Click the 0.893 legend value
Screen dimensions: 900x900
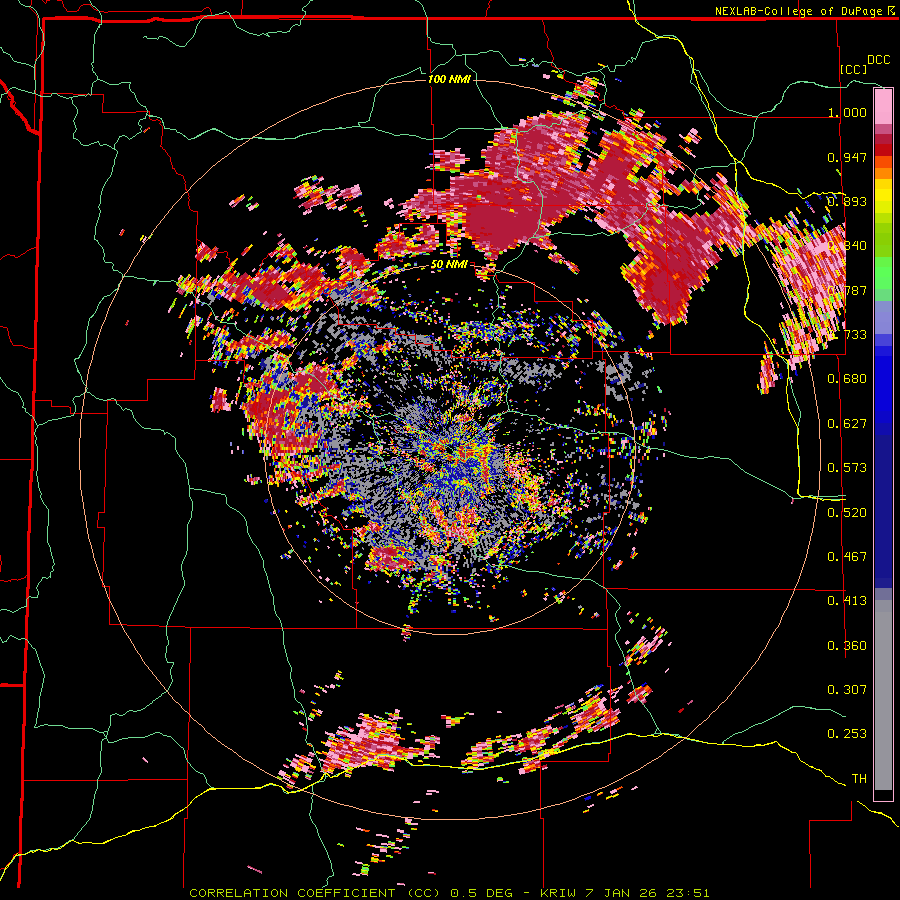[x=847, y=201]
